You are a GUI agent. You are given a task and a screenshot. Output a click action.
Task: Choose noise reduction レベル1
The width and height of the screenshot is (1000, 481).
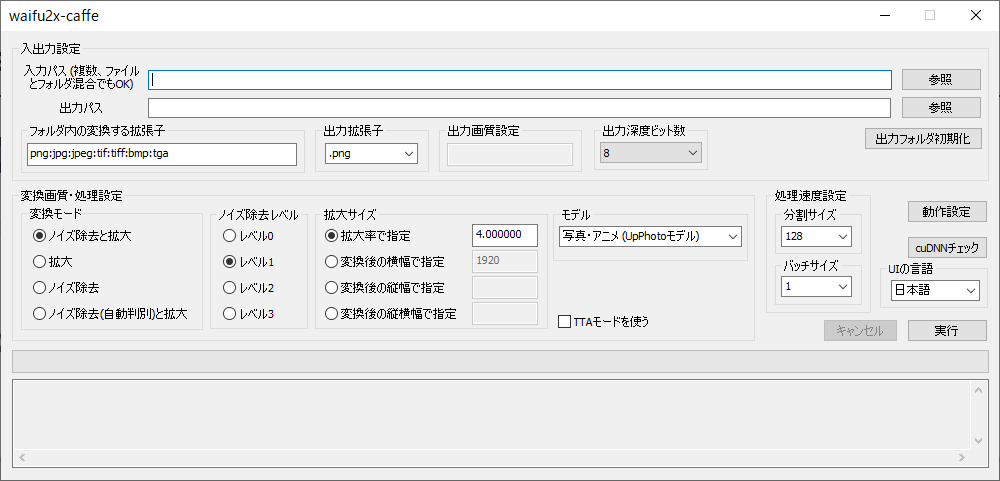click(248, 262)
